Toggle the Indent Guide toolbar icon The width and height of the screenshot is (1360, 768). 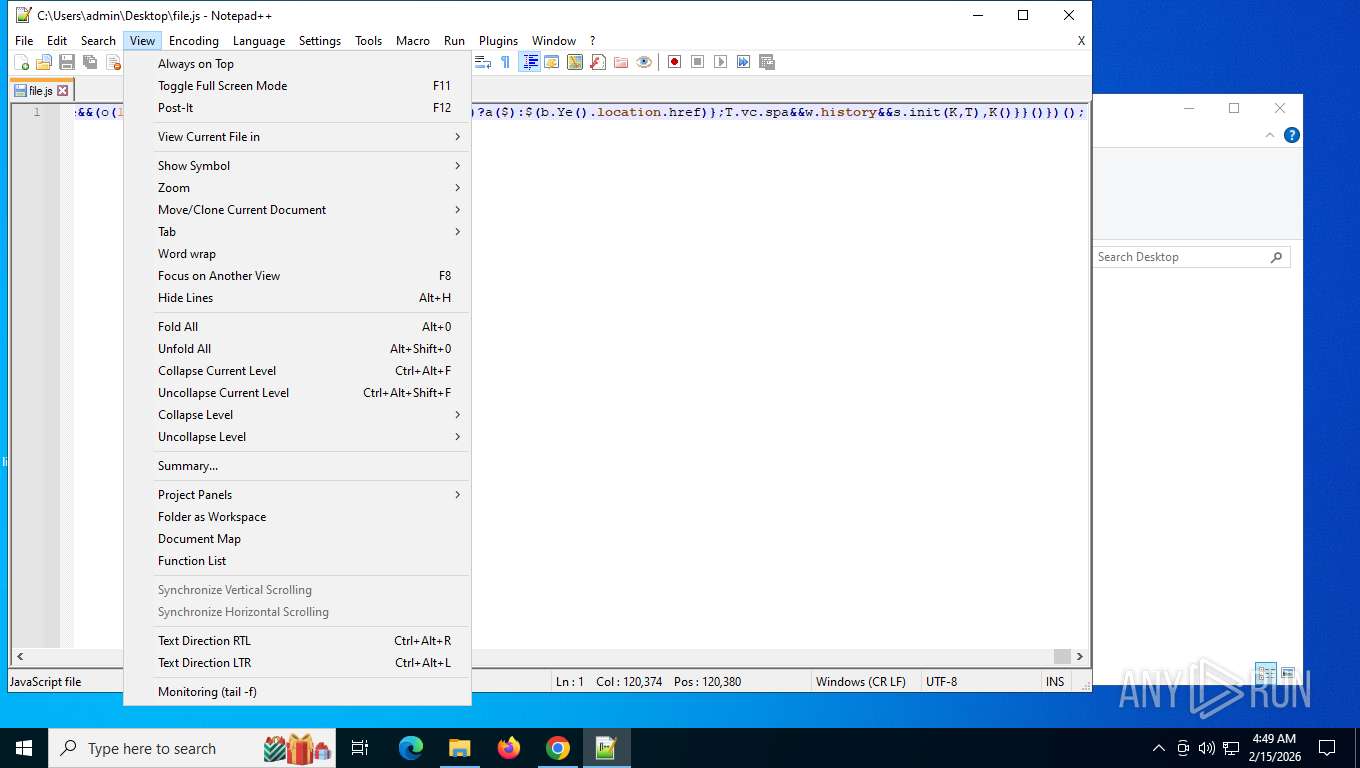[530, 62]
